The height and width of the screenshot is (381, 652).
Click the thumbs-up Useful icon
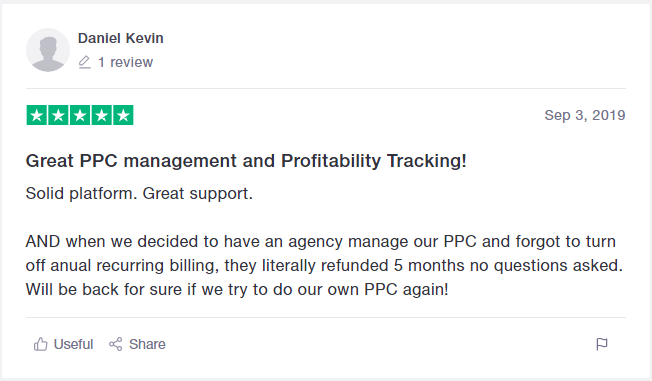point(40,344)
